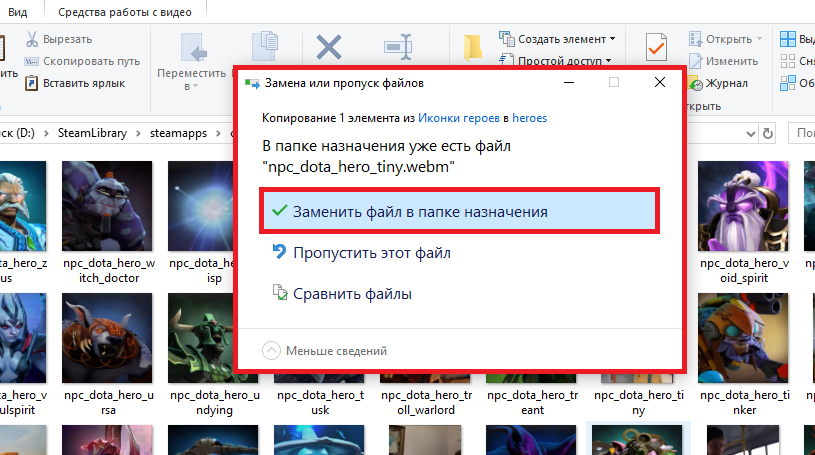Viewport: 815px width, 455px height.
Task: Open the address bar history dropdown
Action: [751, 134]
